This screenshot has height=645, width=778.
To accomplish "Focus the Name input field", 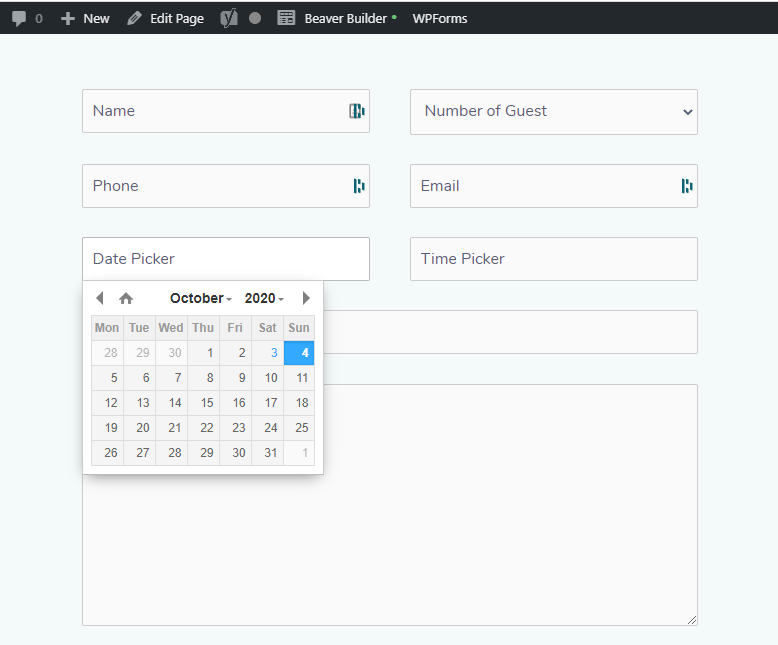I will [226, 111].
